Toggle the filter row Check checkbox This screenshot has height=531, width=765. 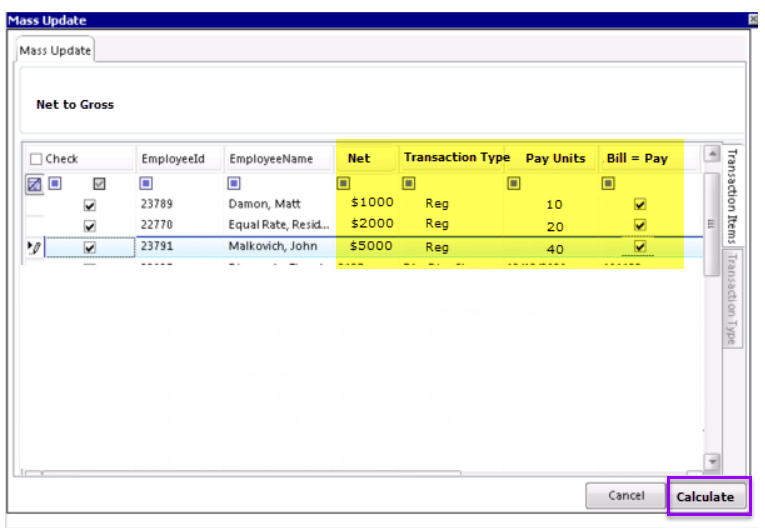pyautogui.click(x=99, y=184)
